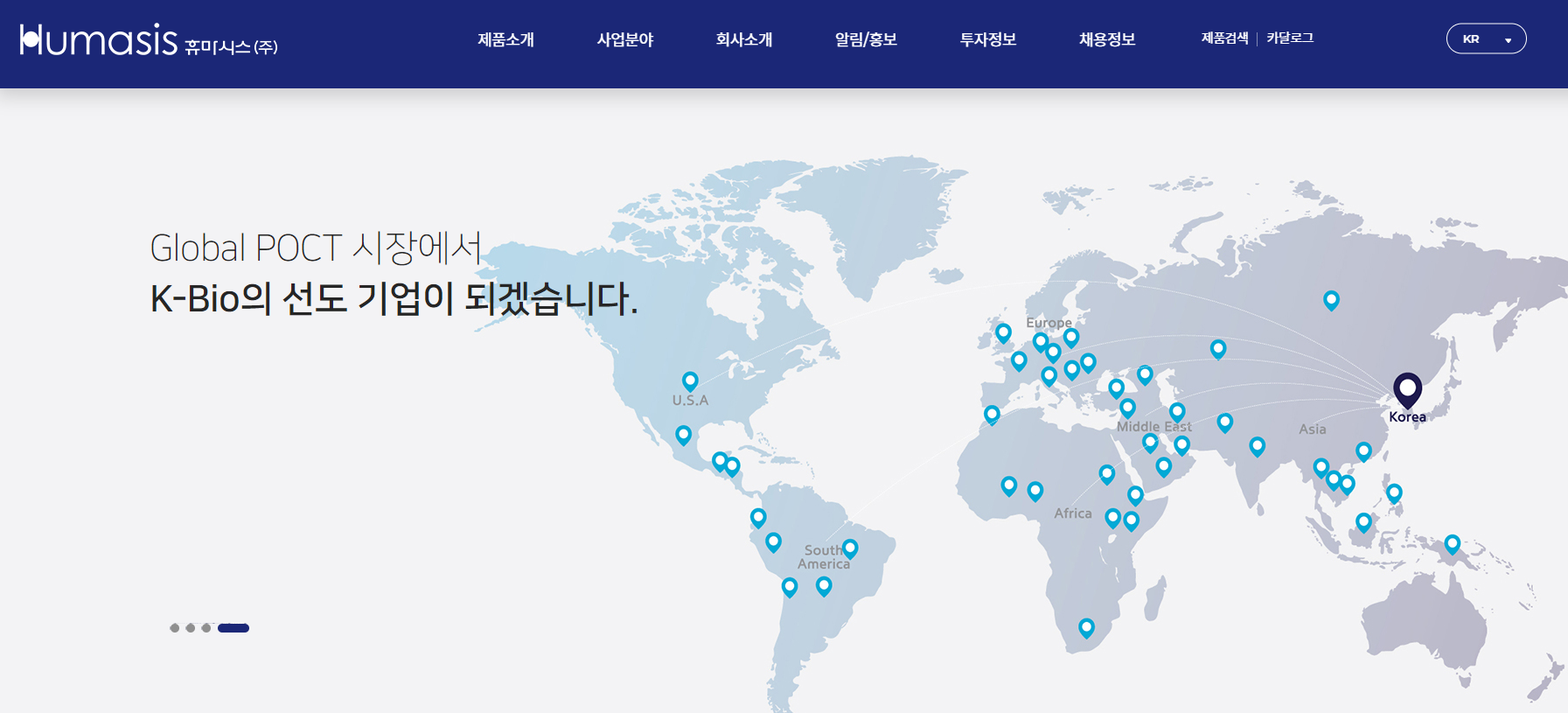Click the Europe map label

click(1049, 323)
